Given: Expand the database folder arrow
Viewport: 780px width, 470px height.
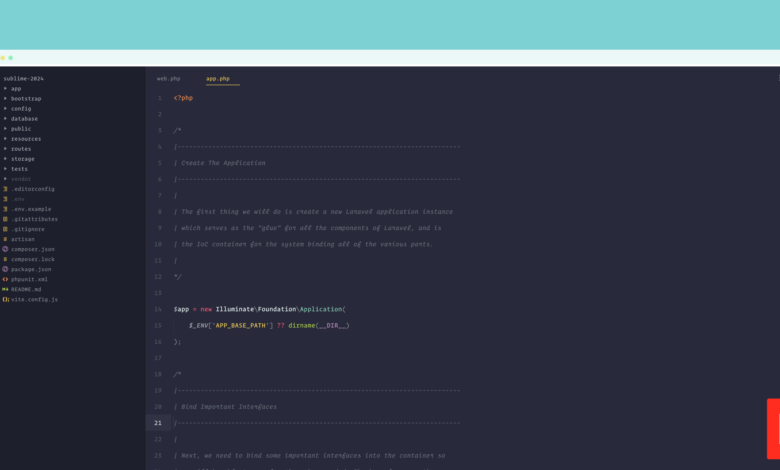Looking at the screenshot, I should (5, 118).
